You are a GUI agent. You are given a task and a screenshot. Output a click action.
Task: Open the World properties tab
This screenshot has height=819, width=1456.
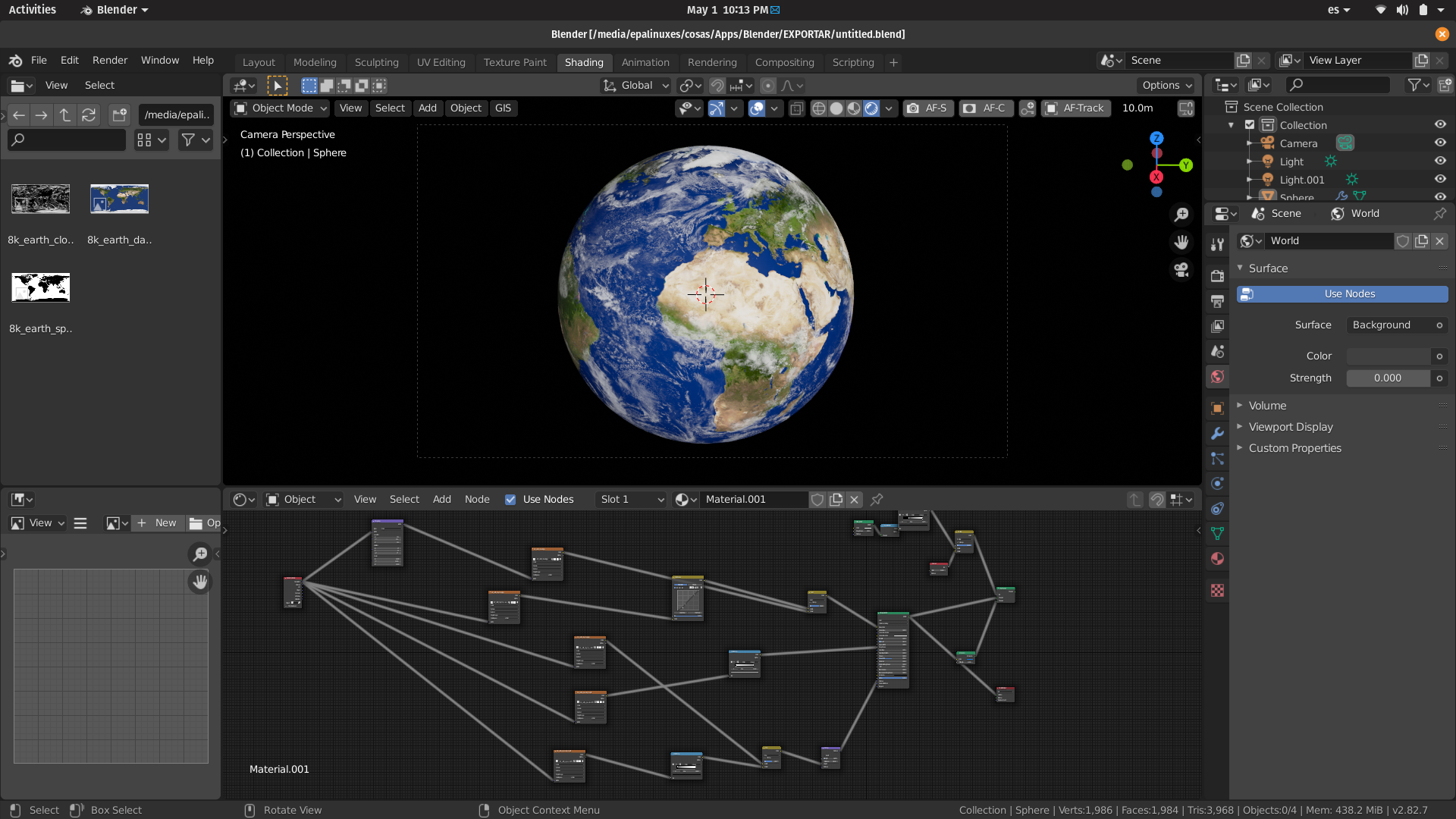tap(1217, 377)
